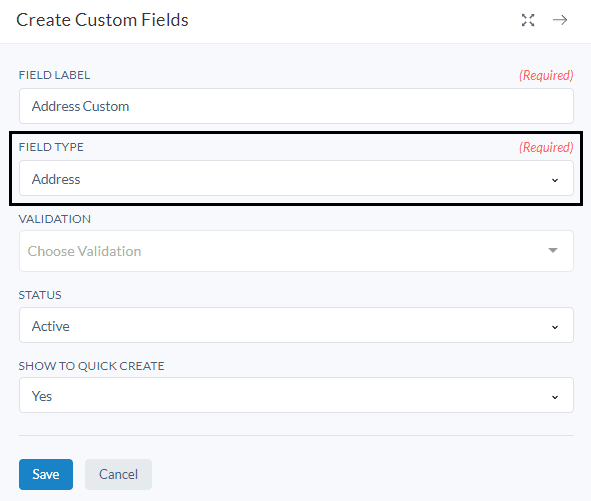Click the expand fullscreen icon
Image resolution: width=591 pixels, height=501 pixels.
click(x=528, y=20)
